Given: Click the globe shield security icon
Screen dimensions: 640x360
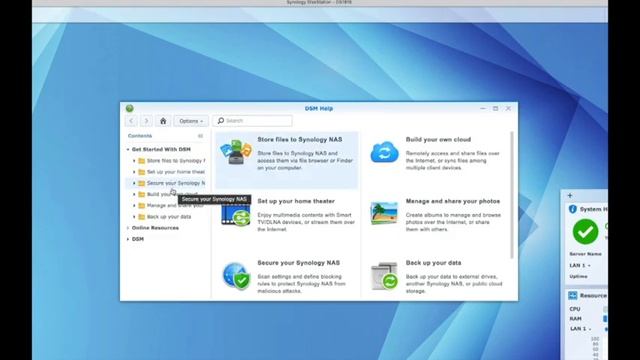Looking at the screenshot, I should 236,276.
